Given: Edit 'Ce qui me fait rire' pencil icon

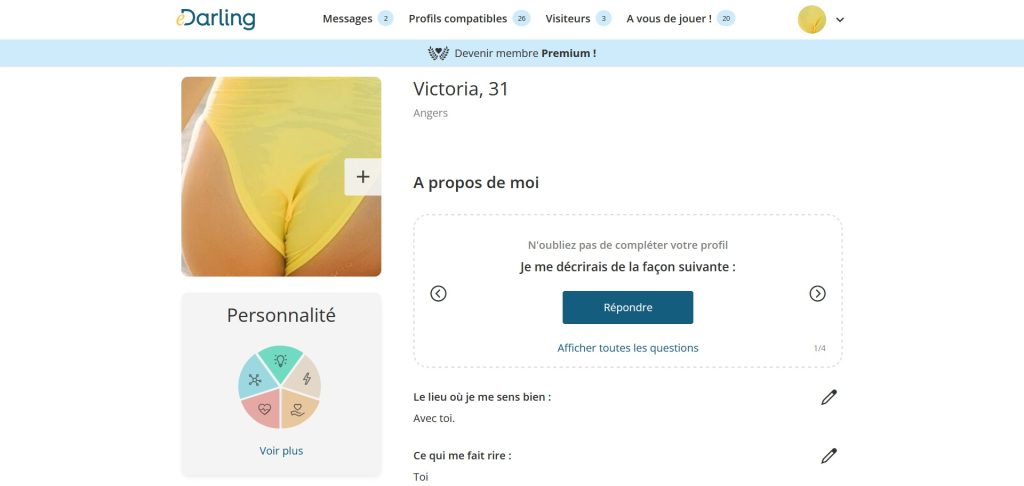Looking at the screenshot, I should click(x=829, y=456).
